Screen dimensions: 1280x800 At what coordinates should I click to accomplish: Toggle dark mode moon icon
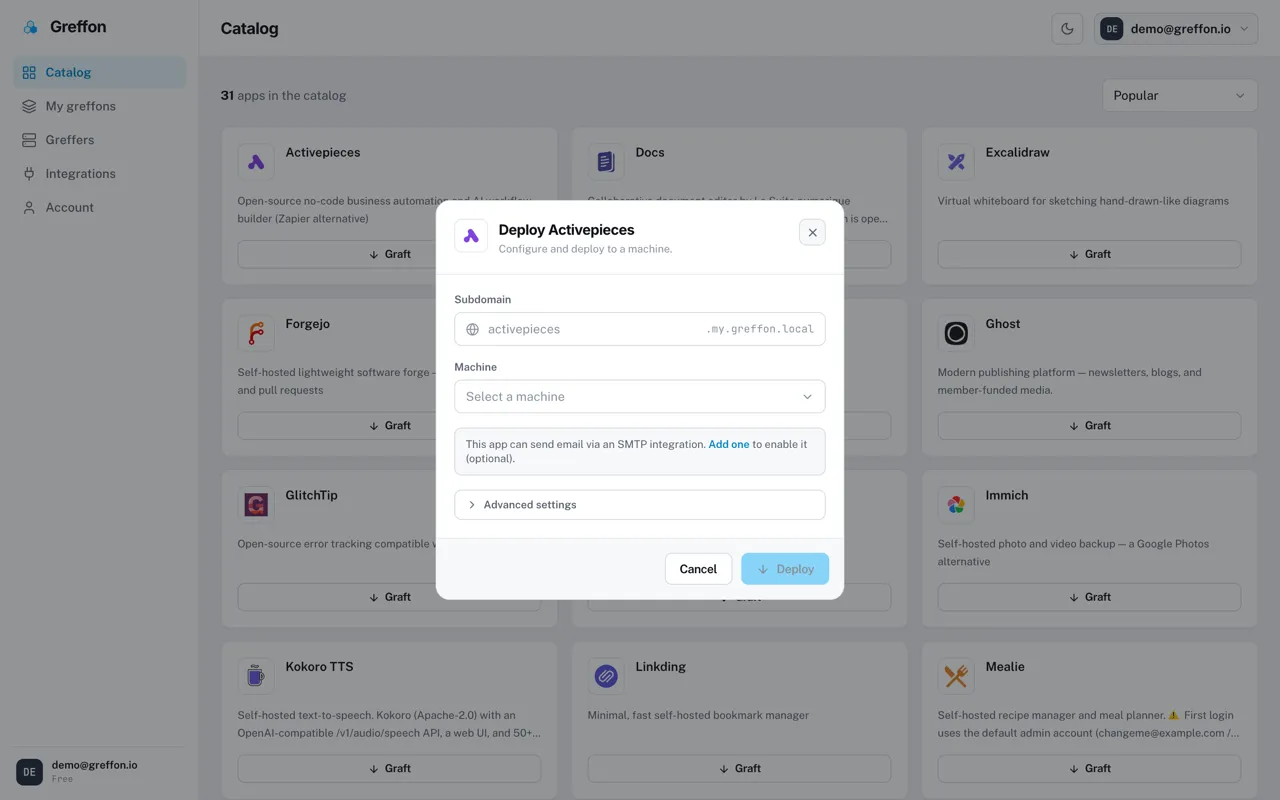click(x=1067, y=29)
